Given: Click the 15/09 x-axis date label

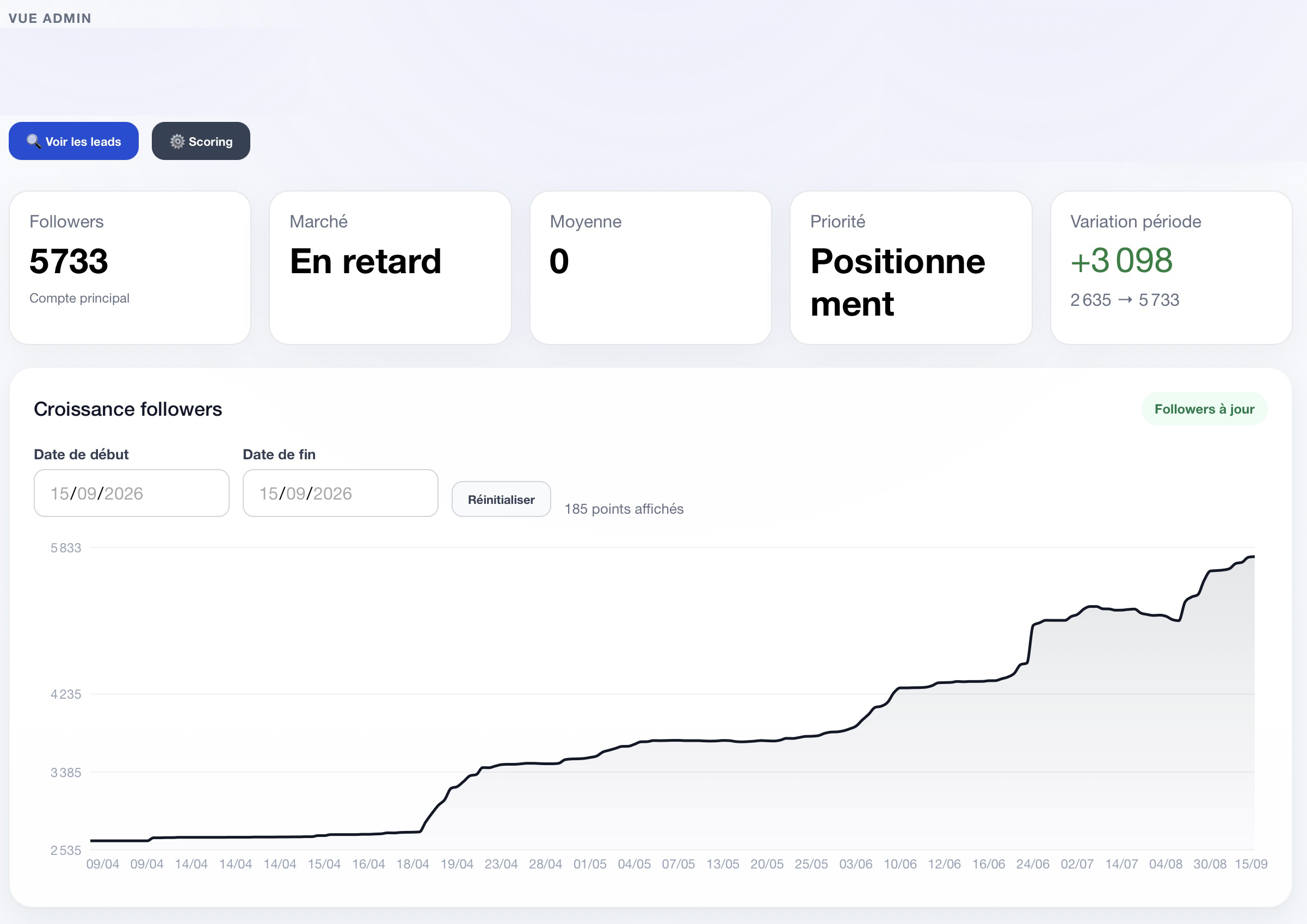Looking at the screenshot, I should tap(1250, 864).
